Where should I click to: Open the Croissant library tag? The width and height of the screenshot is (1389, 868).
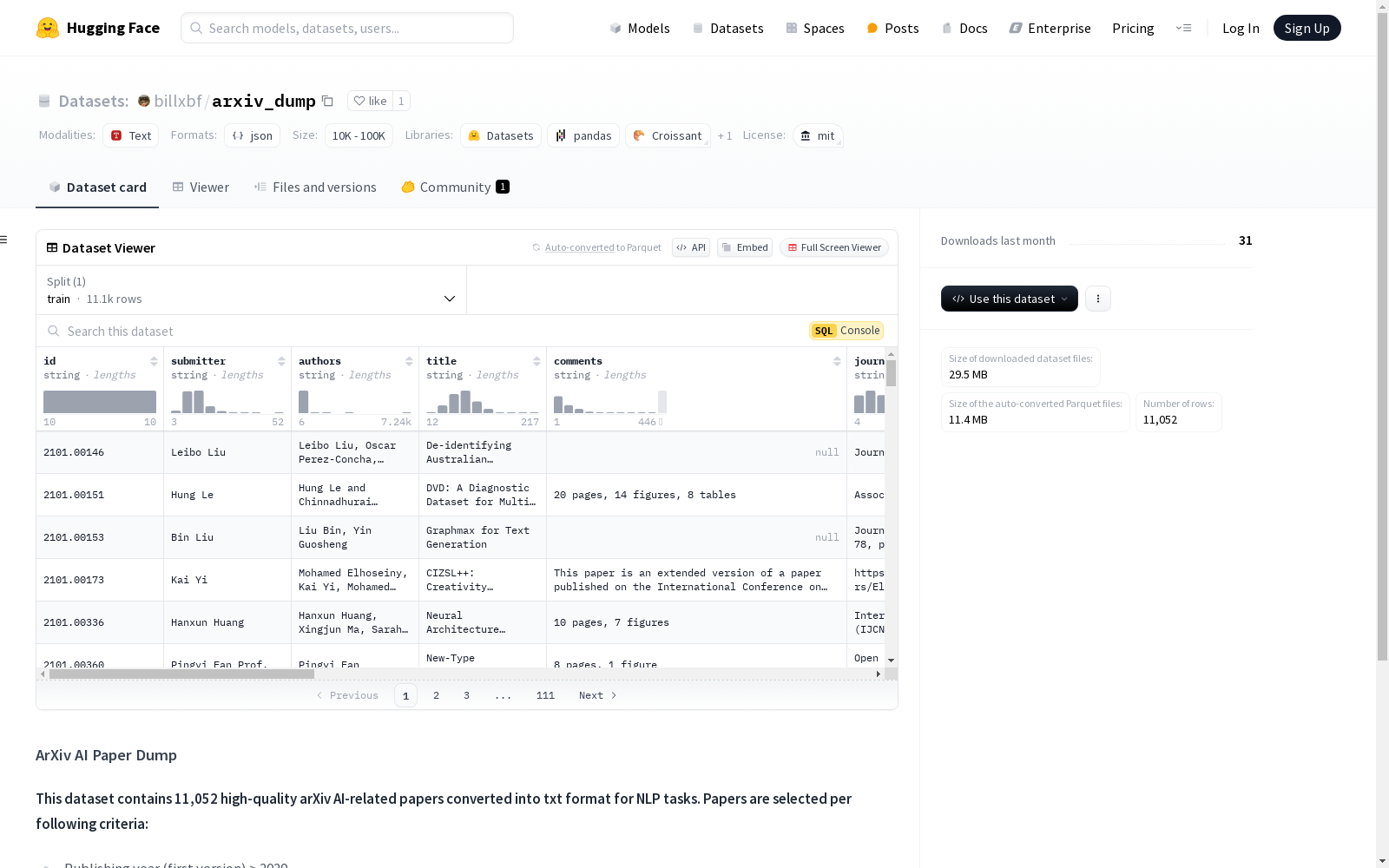668,135
